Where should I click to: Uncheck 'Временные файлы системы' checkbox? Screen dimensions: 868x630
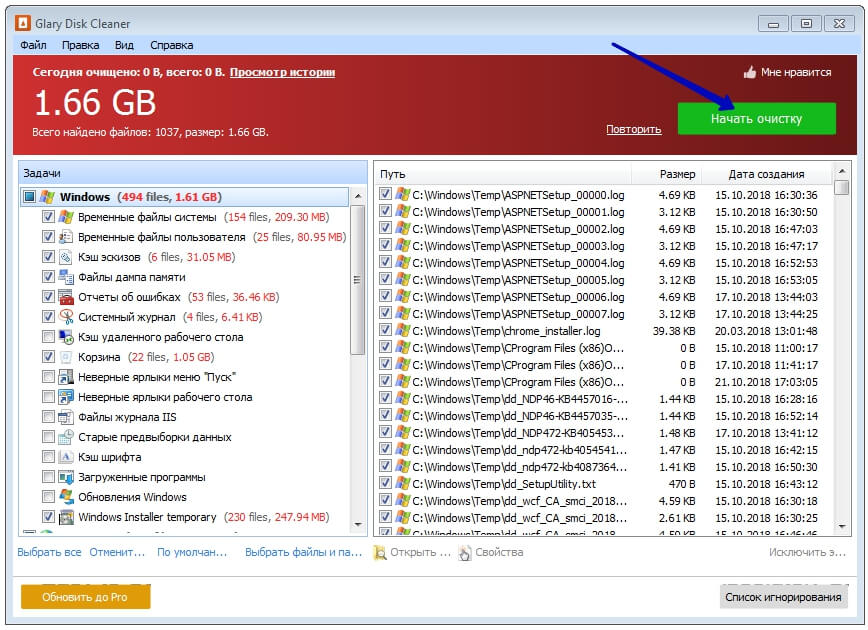pyautogui.click(x=48, y=217)
